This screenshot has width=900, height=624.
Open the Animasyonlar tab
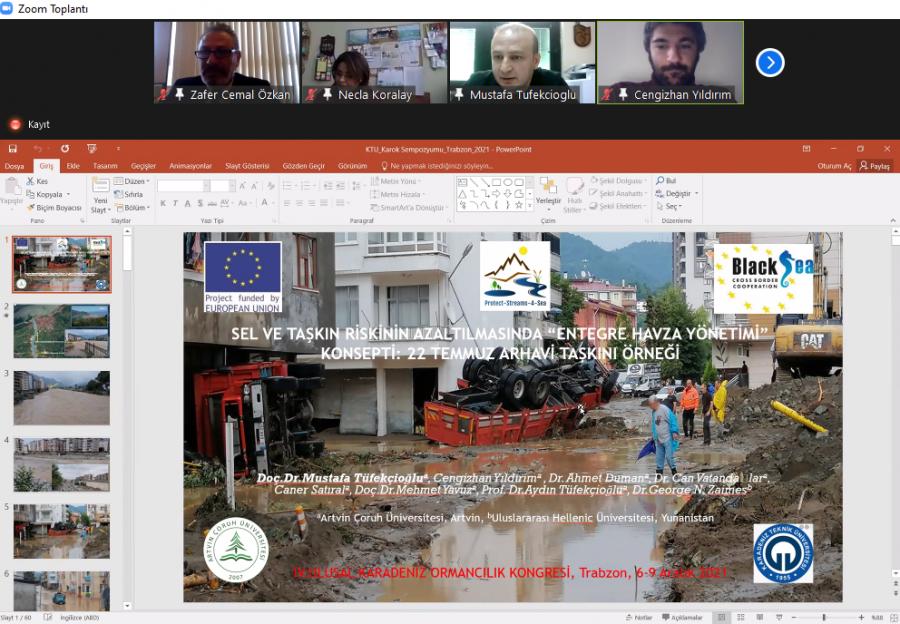tap(191, 166)
